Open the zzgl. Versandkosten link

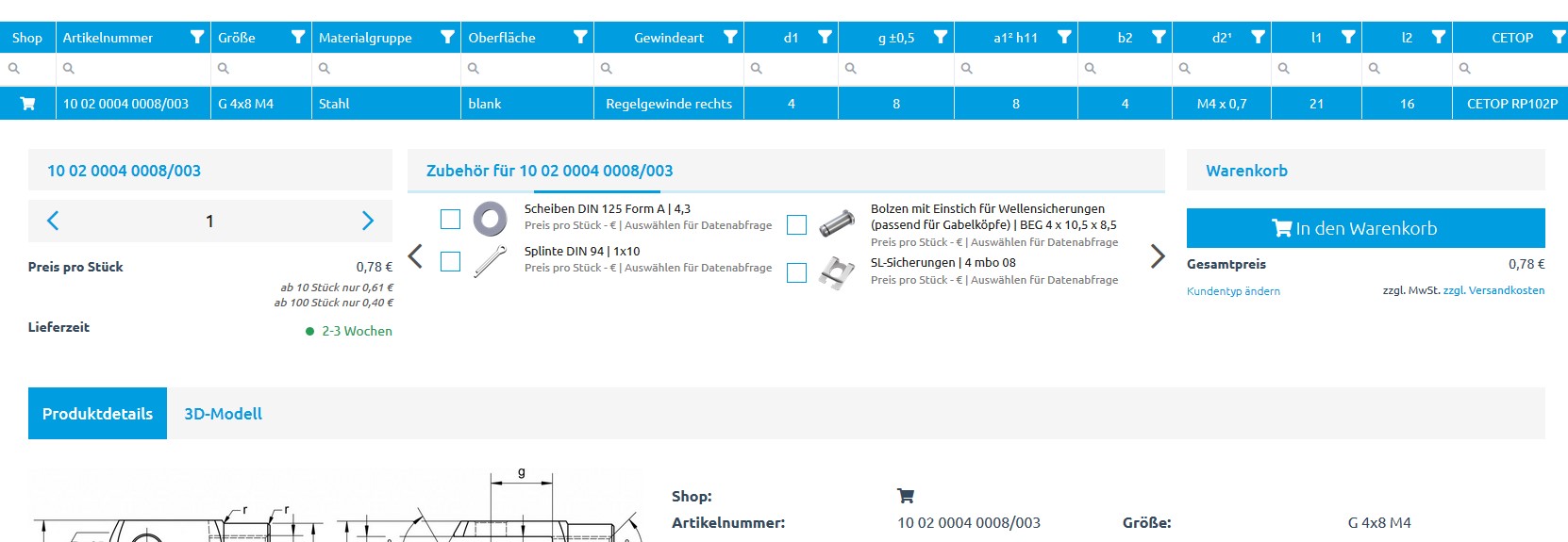1493,290
